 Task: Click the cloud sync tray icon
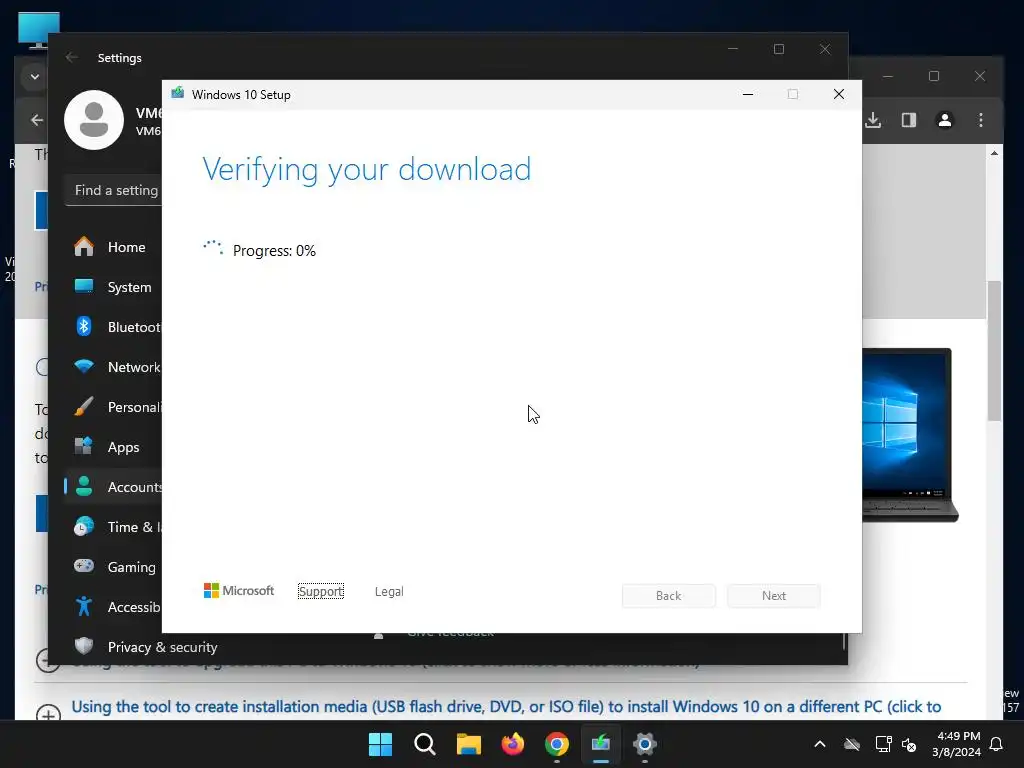pos(852,744)
